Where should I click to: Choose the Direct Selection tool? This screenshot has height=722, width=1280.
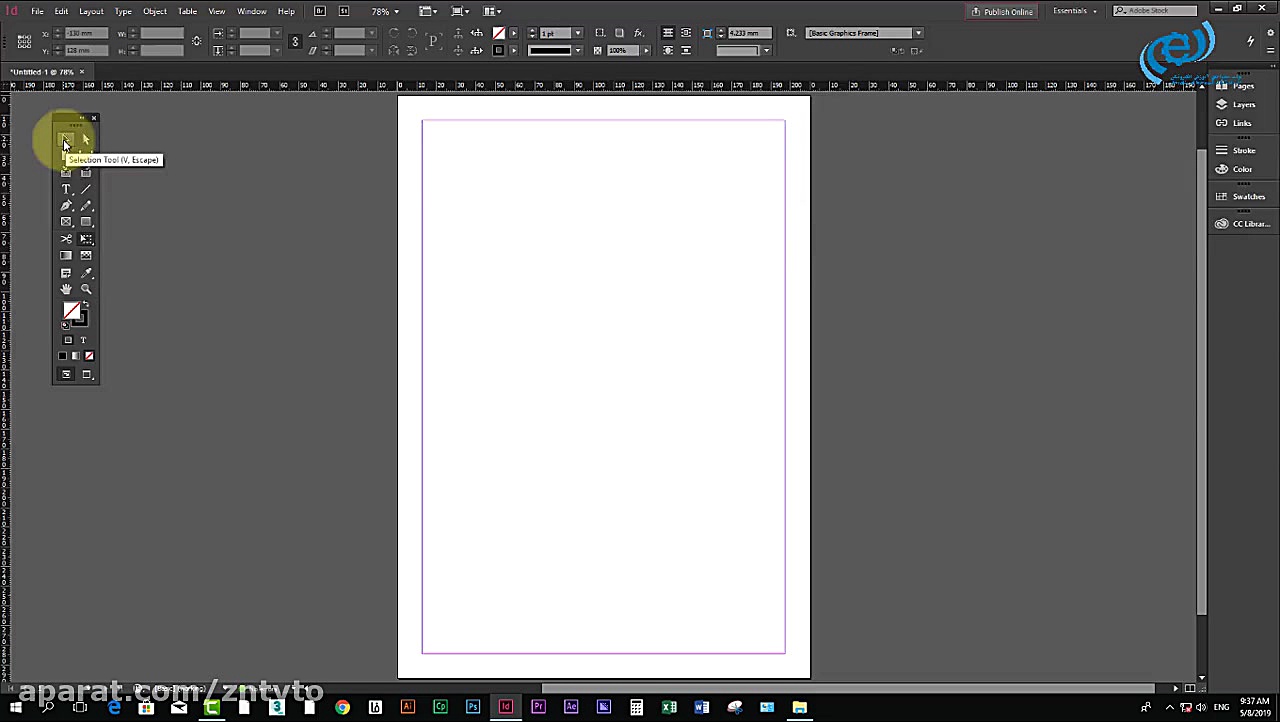point(86,140)
